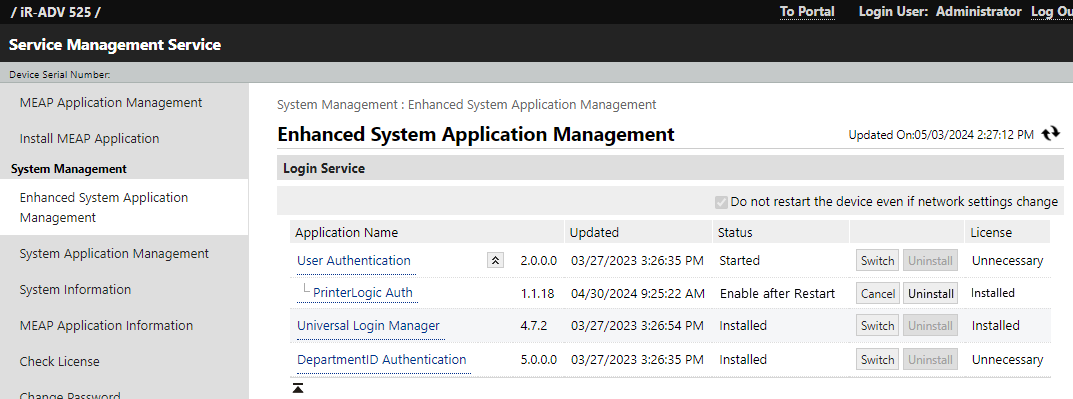1073x399 pixels.
Task: Click the 'Administrator' login user name
Action: click(x=979, y=12)
